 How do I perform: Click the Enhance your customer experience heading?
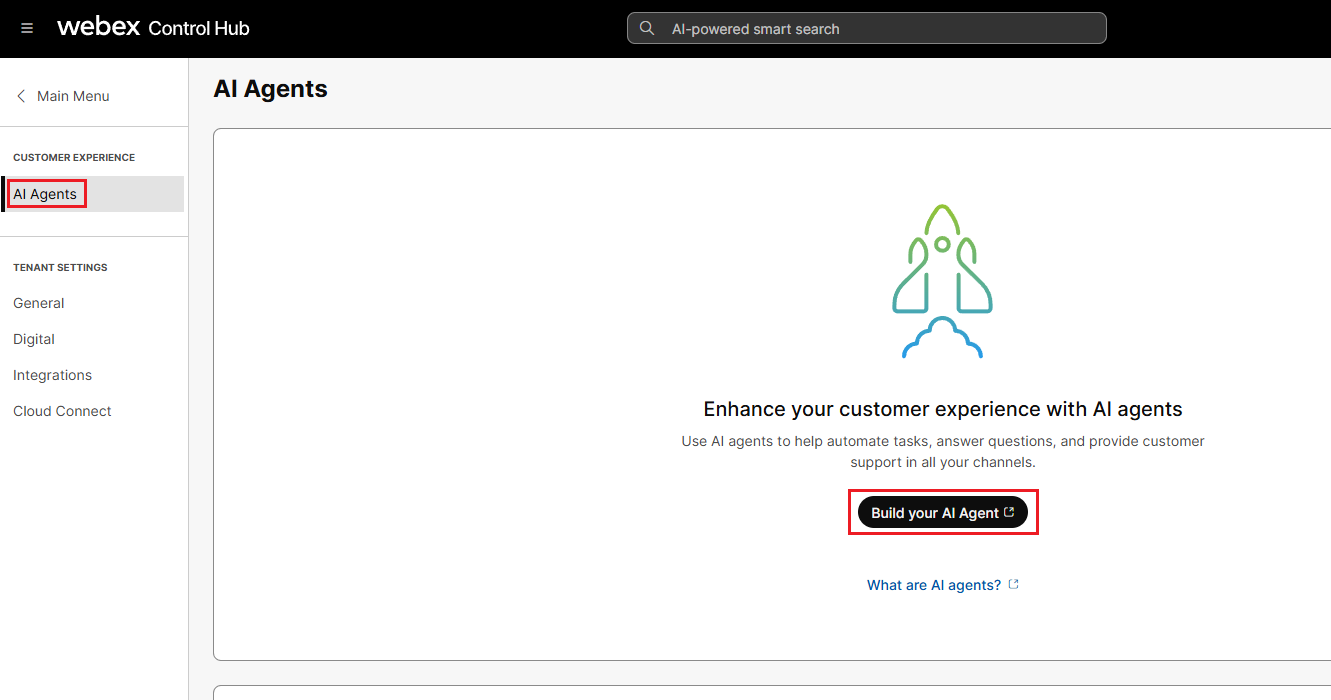pyautogui.click(x=942, y=409)
